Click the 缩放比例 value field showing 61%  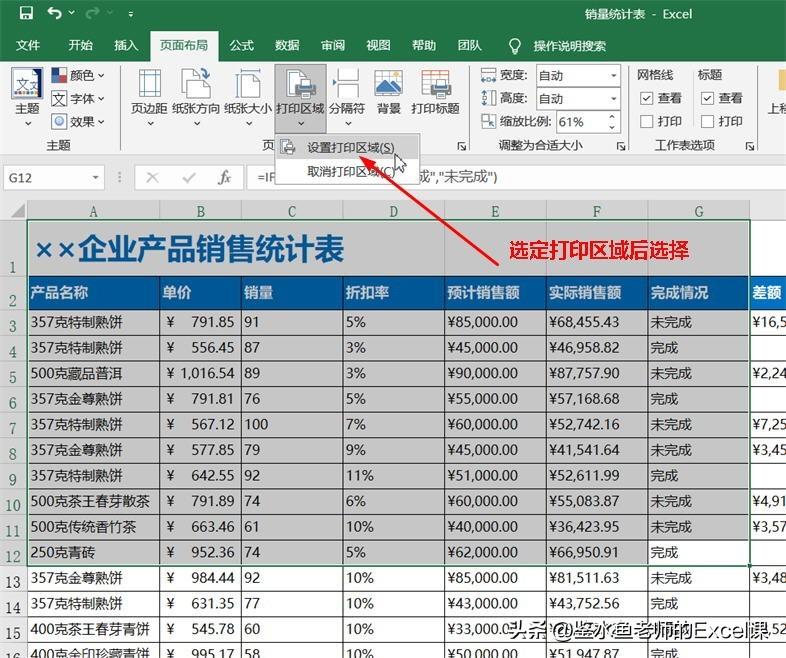(579, 122)
